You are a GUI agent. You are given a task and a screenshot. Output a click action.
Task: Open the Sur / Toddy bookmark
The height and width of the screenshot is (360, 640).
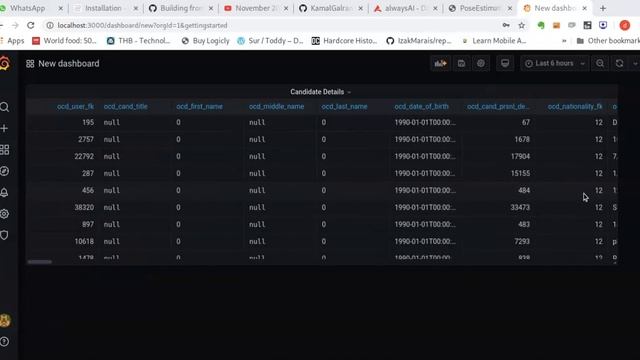[x=270, y=41]
